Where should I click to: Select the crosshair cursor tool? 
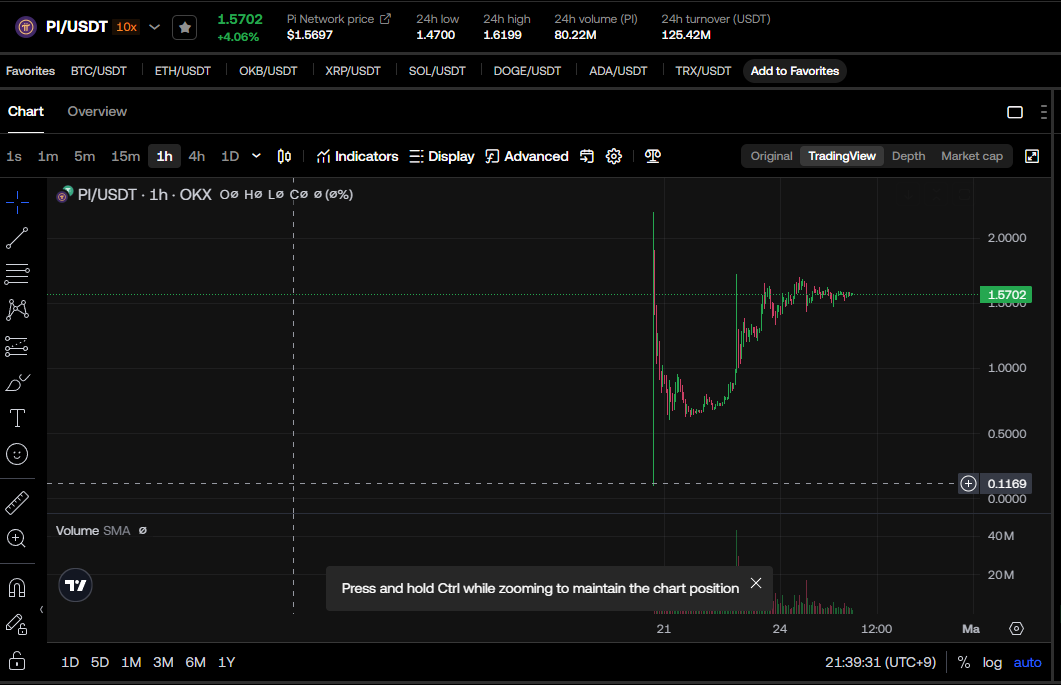[17, 201]
